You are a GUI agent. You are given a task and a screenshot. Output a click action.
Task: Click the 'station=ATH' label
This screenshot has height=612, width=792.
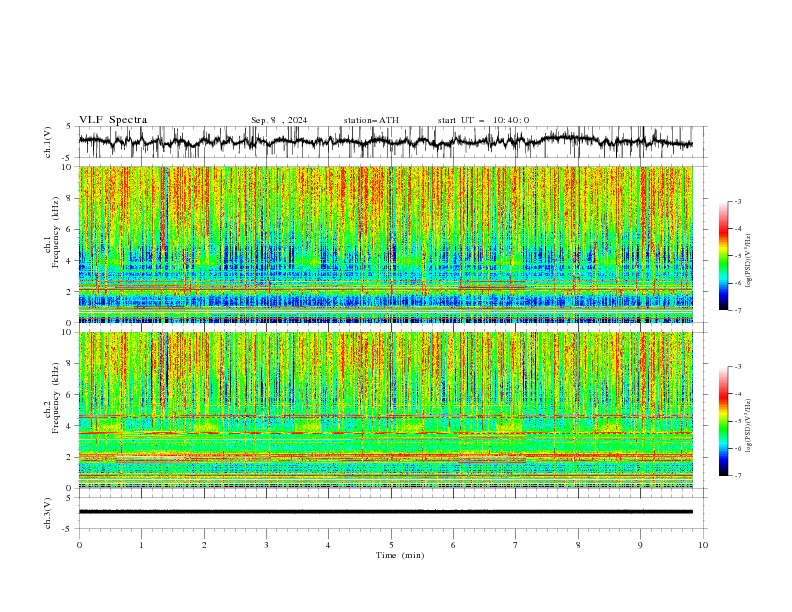coord(371,120)
